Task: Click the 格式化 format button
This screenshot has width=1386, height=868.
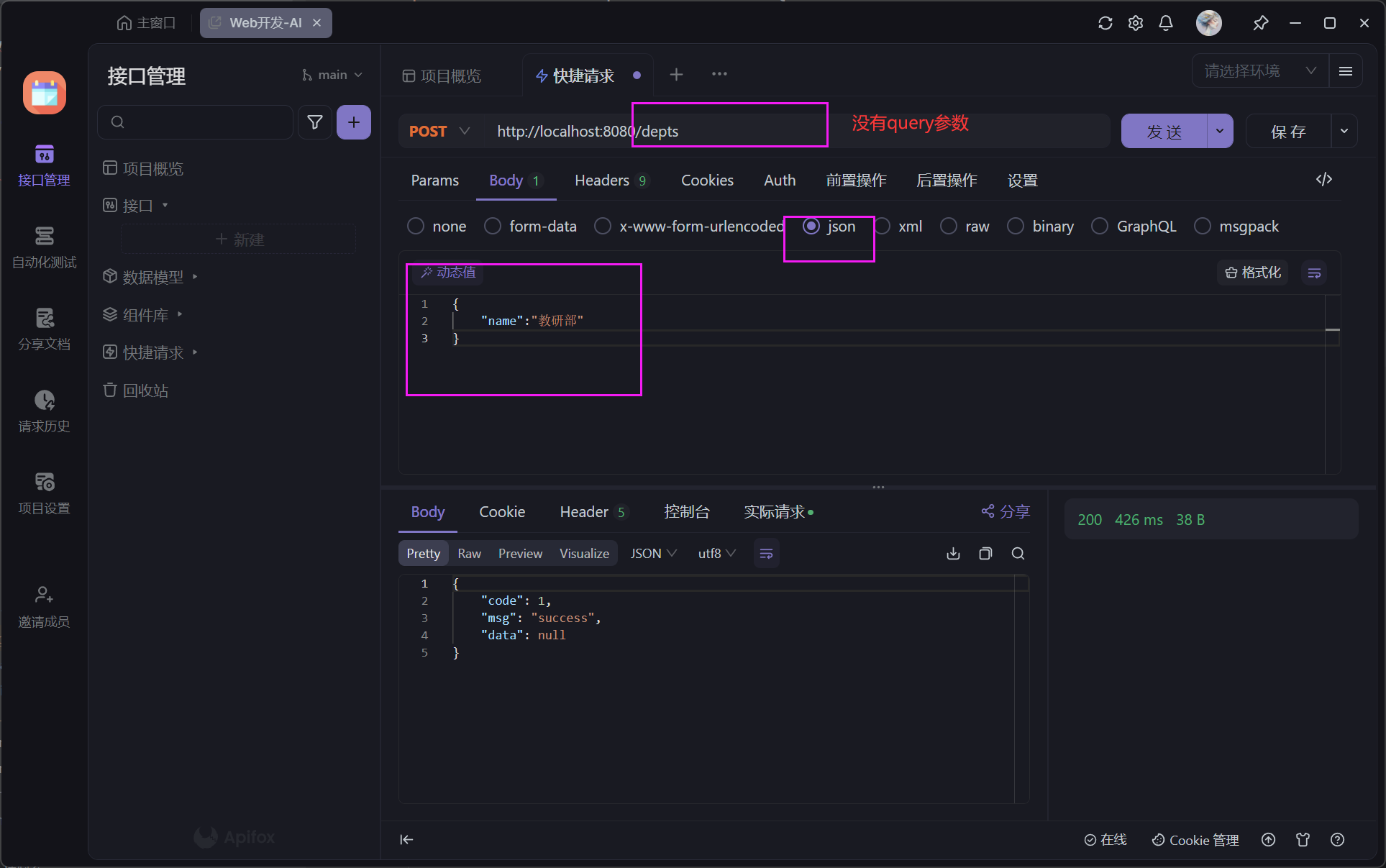Action: [x=1253, y=273]
